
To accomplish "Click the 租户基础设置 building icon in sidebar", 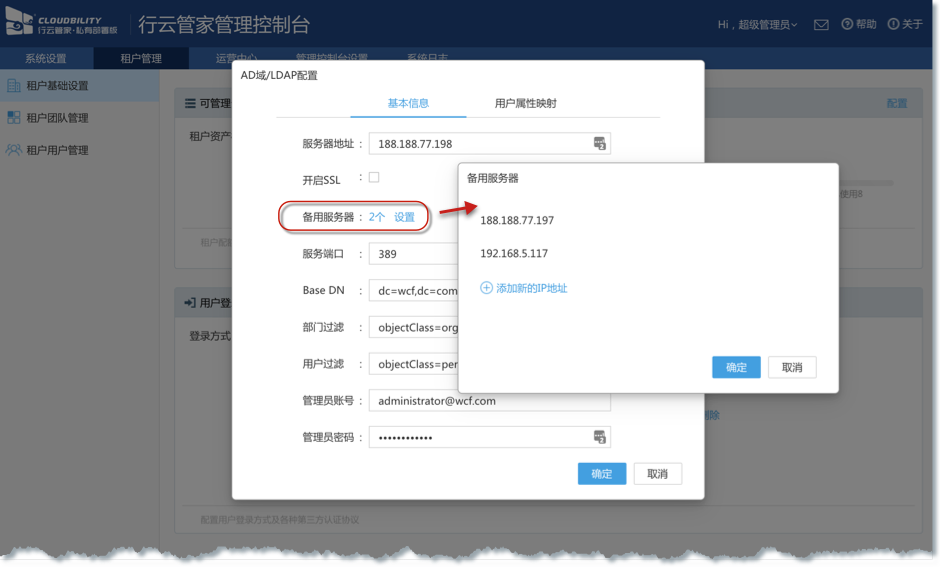I will pos(13,86).
